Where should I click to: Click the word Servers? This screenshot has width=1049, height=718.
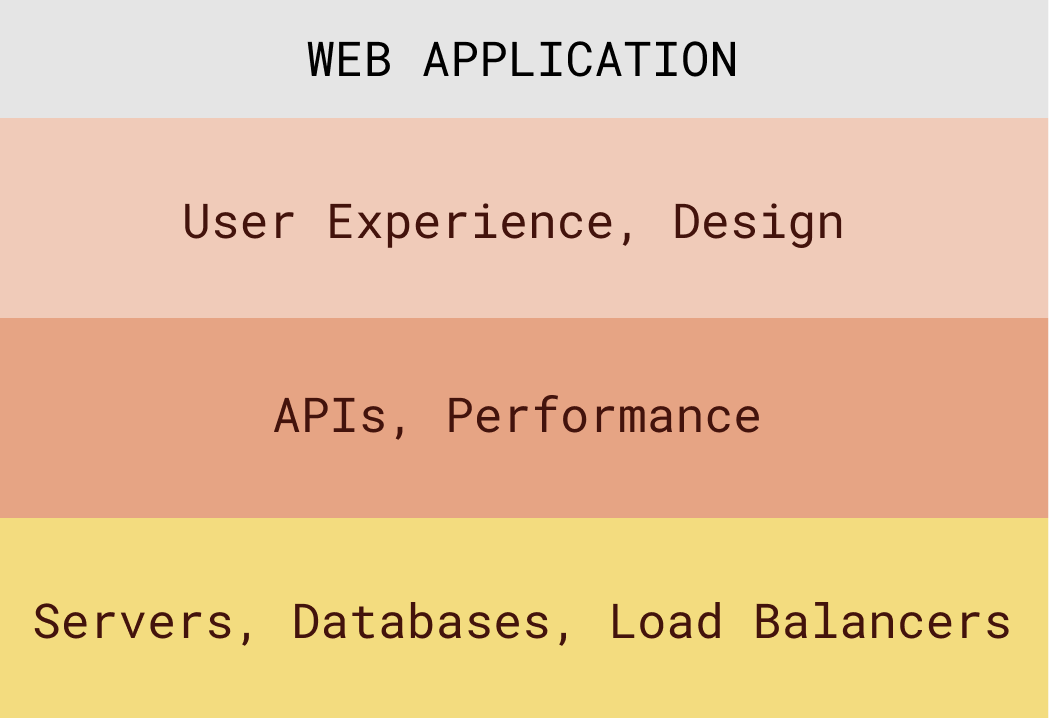click(x=133, y=622)
